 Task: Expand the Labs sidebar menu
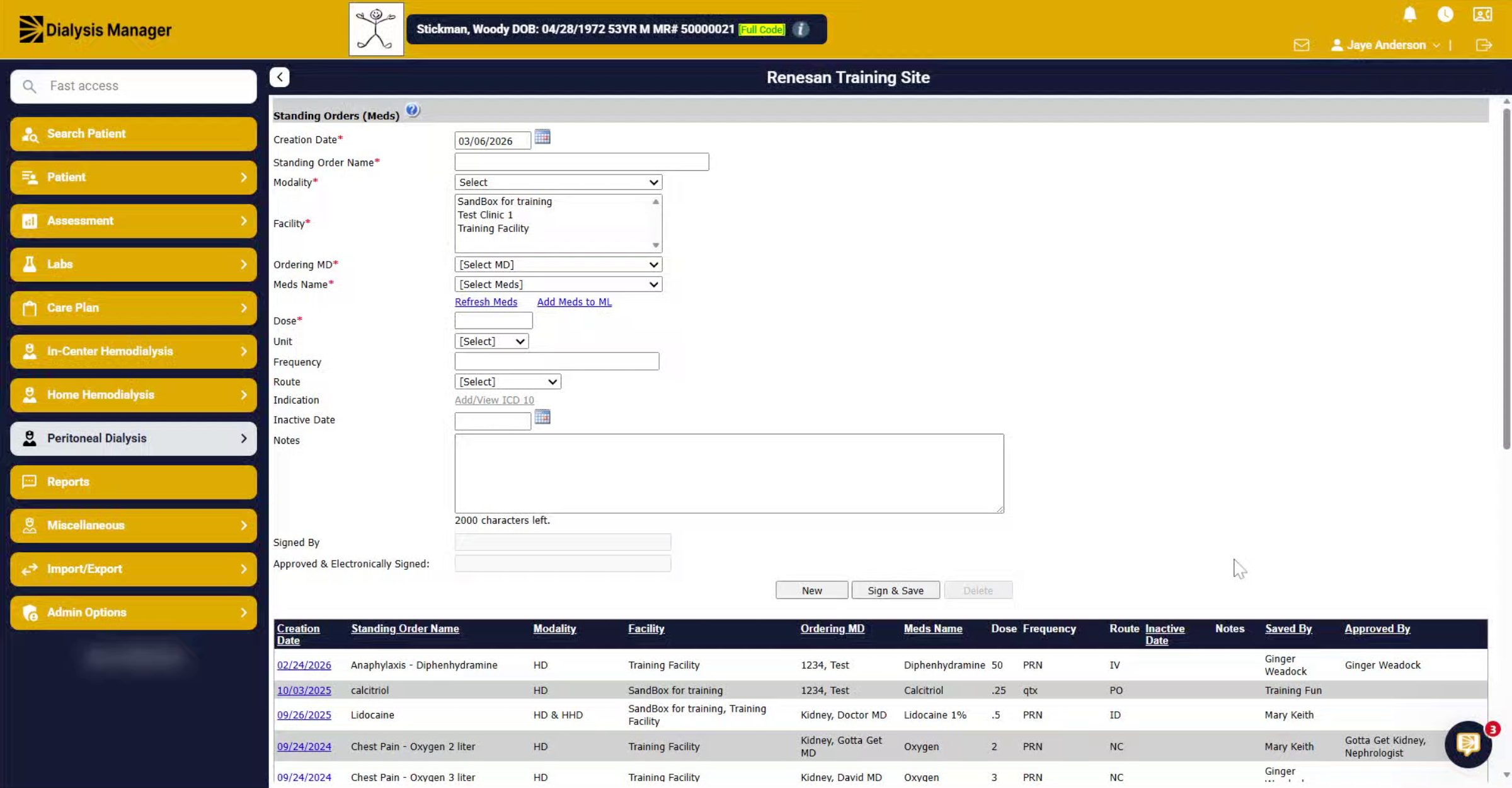pyautogui.click(x=134, y=264)
